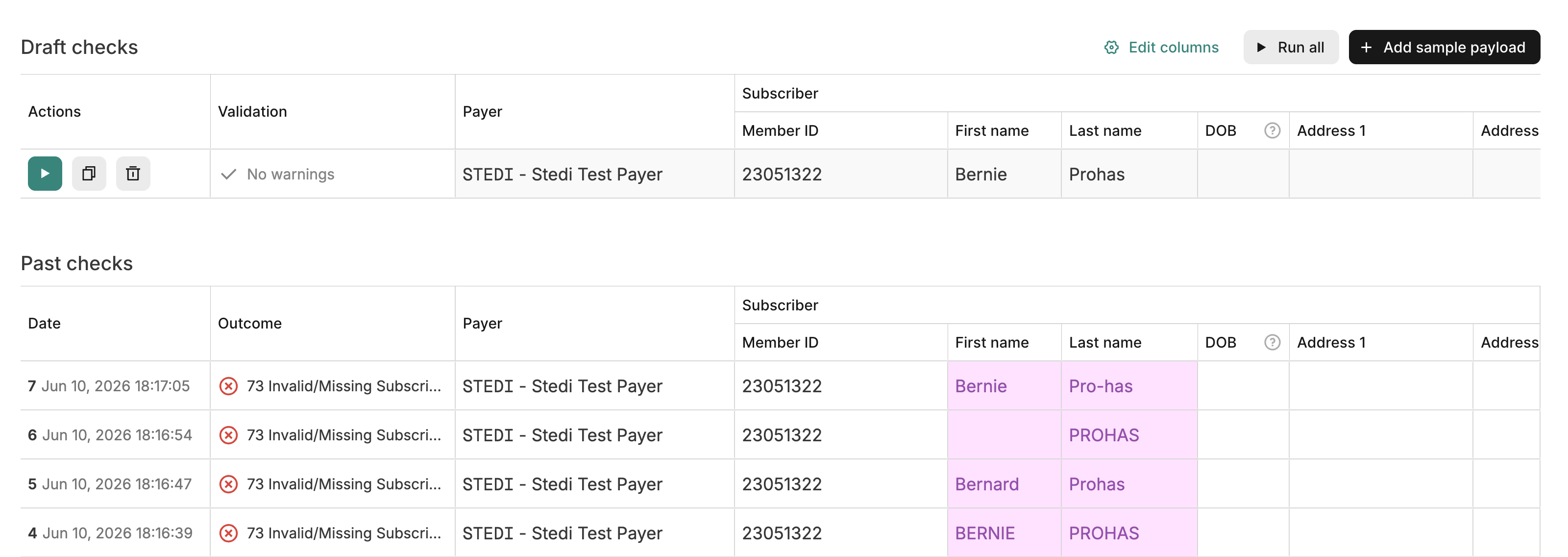Click the outcome text of check 7
This screenshot has height=557, width=1568.
coord(344,386)
